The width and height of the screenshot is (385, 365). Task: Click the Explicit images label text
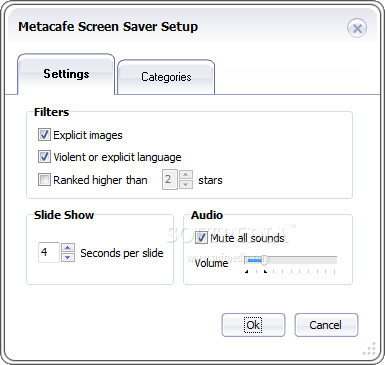coord(88,135)
